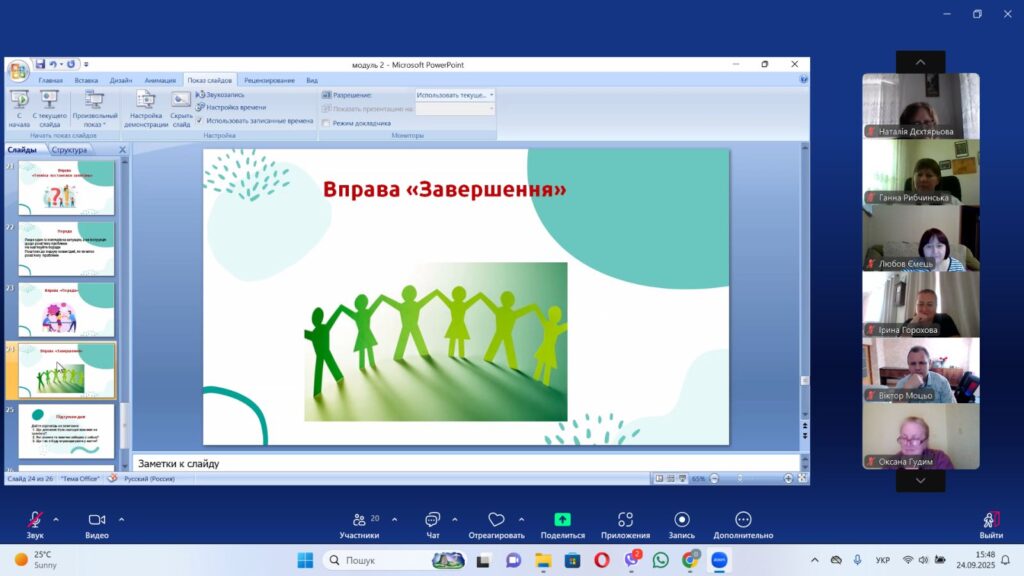1024x576 pixels.
Task: Uncheck Использовать записанные времена checkbox
Action: pyautogui.click(x=200, y=120)
